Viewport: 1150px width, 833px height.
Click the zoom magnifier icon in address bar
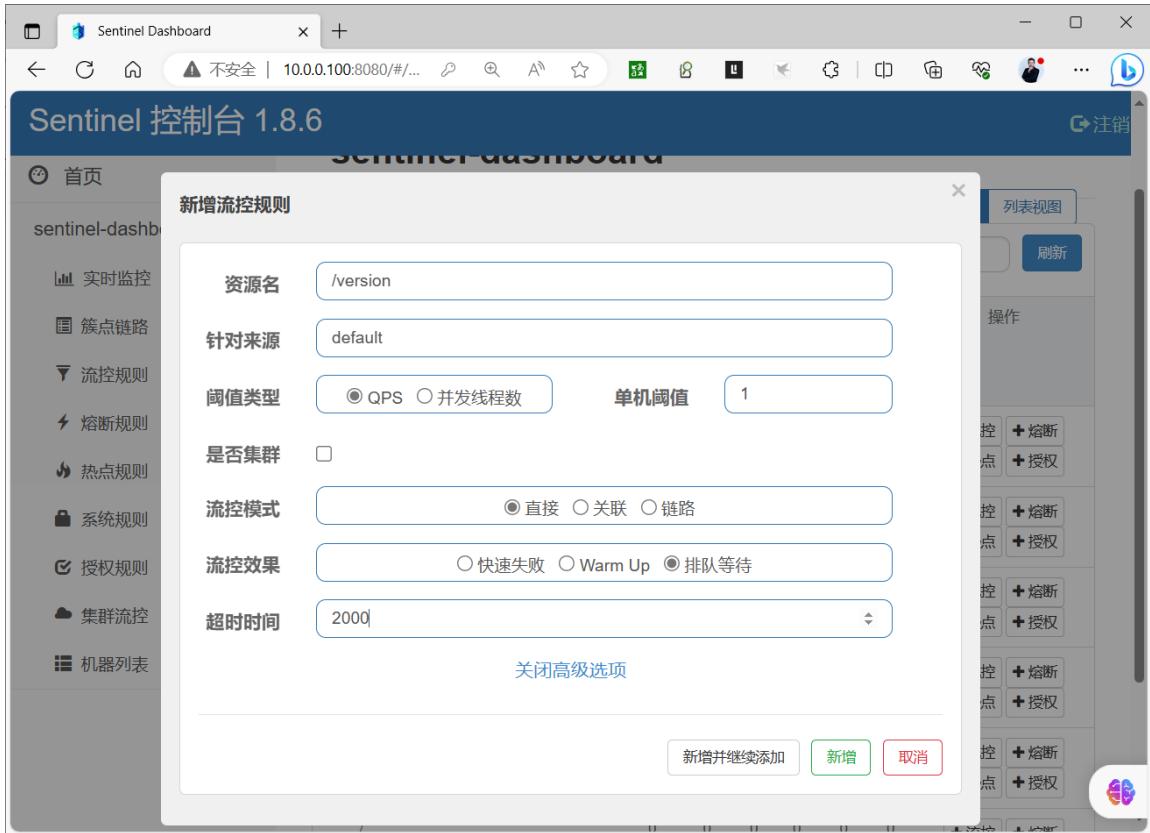pyautogui.click(x=492, y=70)
